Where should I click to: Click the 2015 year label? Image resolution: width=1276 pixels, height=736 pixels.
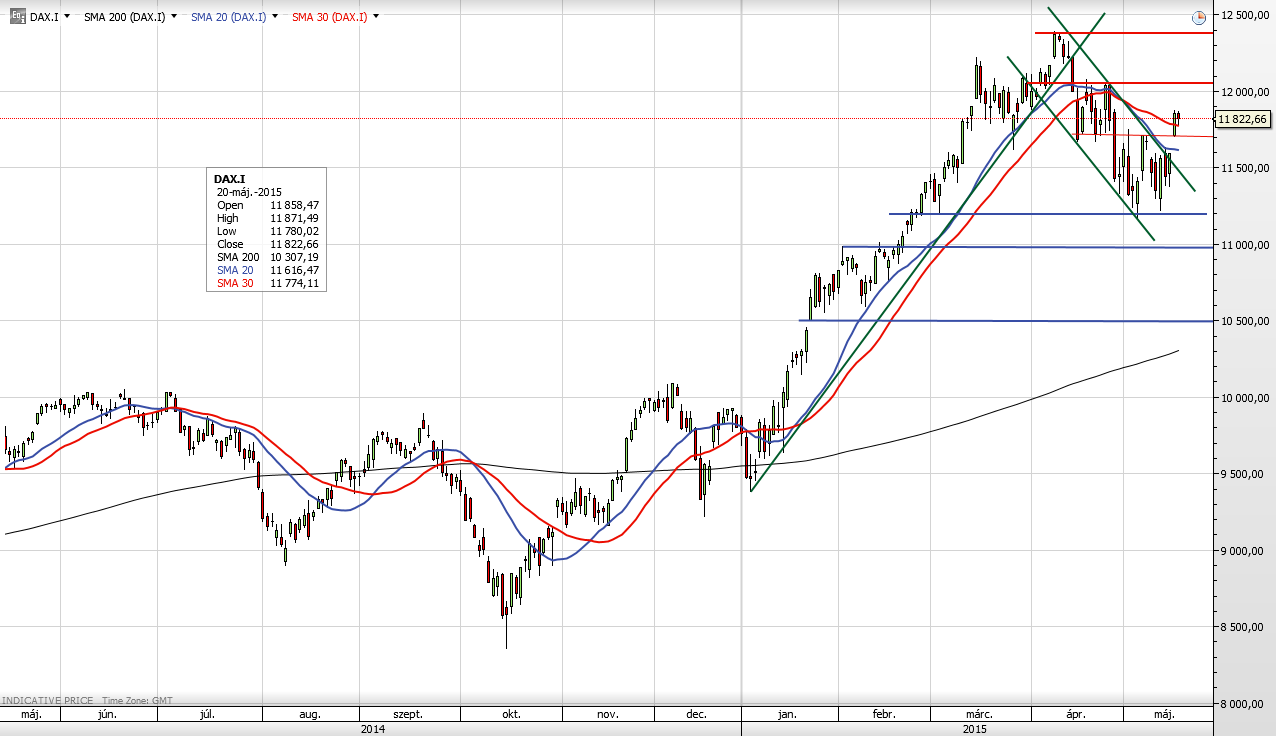tap(975, 729)
